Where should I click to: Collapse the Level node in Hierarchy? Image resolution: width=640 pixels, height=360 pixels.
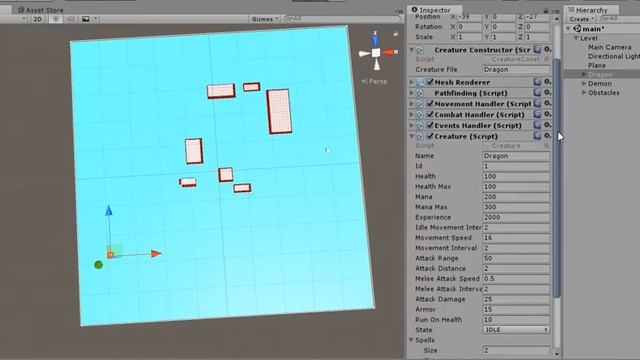point(576,38)
